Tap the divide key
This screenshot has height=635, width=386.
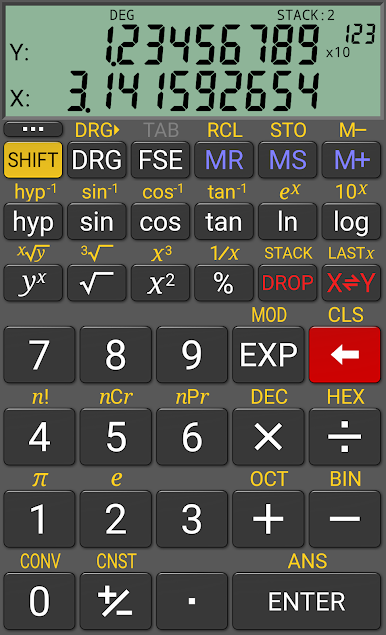[345, 437]
